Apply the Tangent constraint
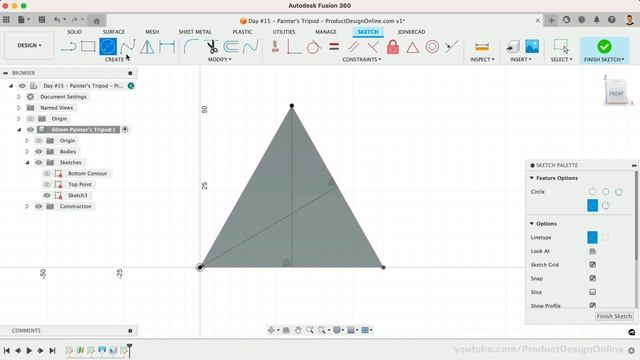 pos(313,47)
